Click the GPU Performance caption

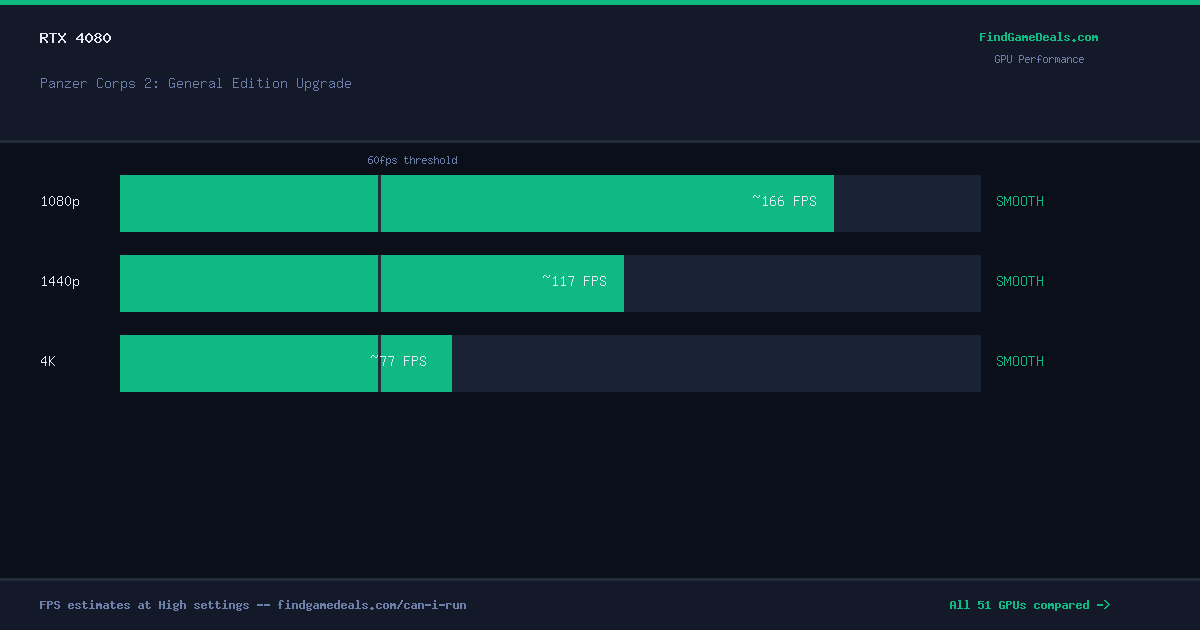tap(1038, 59)
